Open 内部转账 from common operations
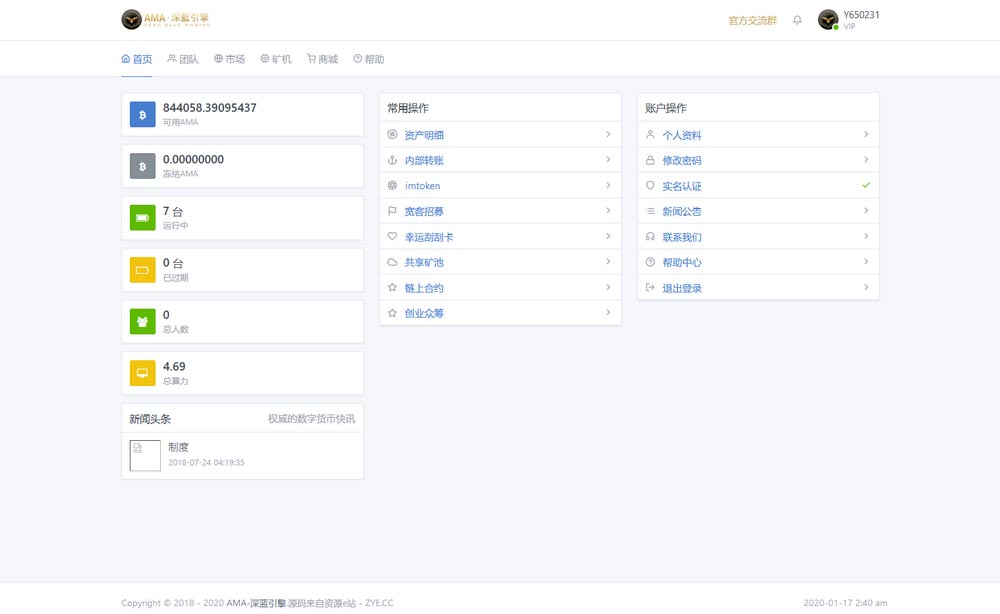Screen dimensions: 1000x614 coord(424,160)
